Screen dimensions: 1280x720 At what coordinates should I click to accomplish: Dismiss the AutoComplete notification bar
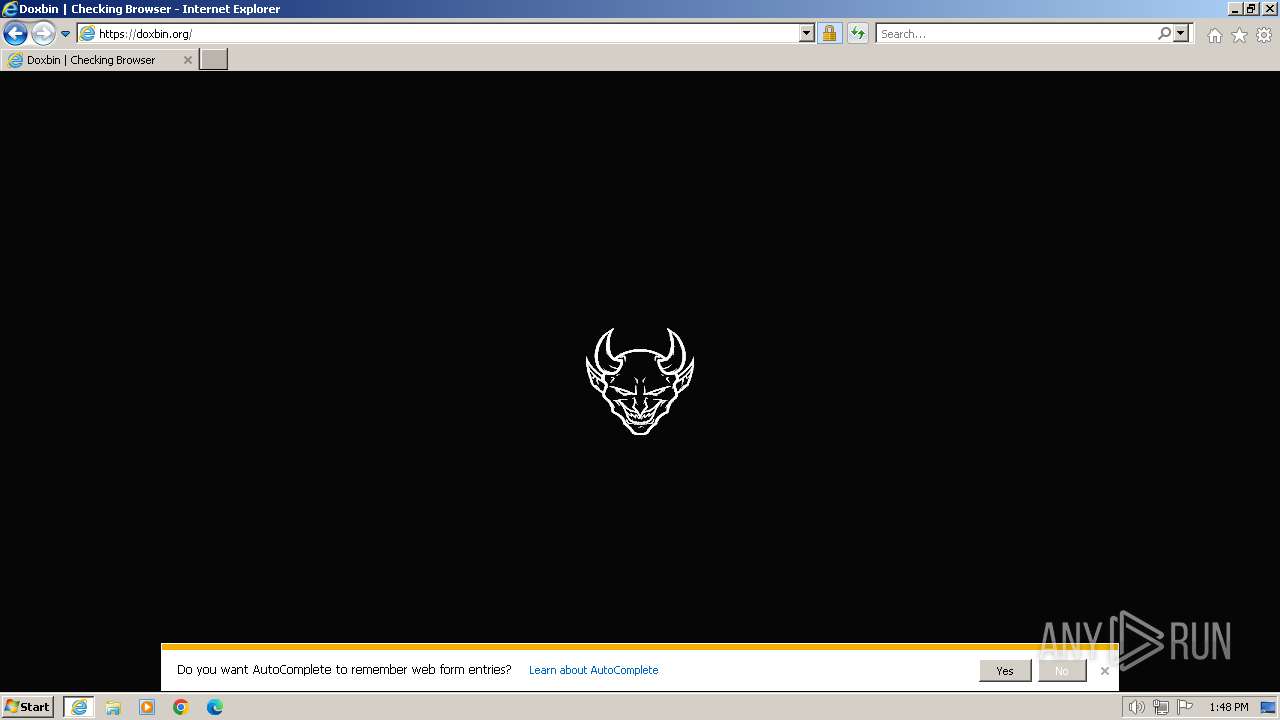pos(1104,671)
